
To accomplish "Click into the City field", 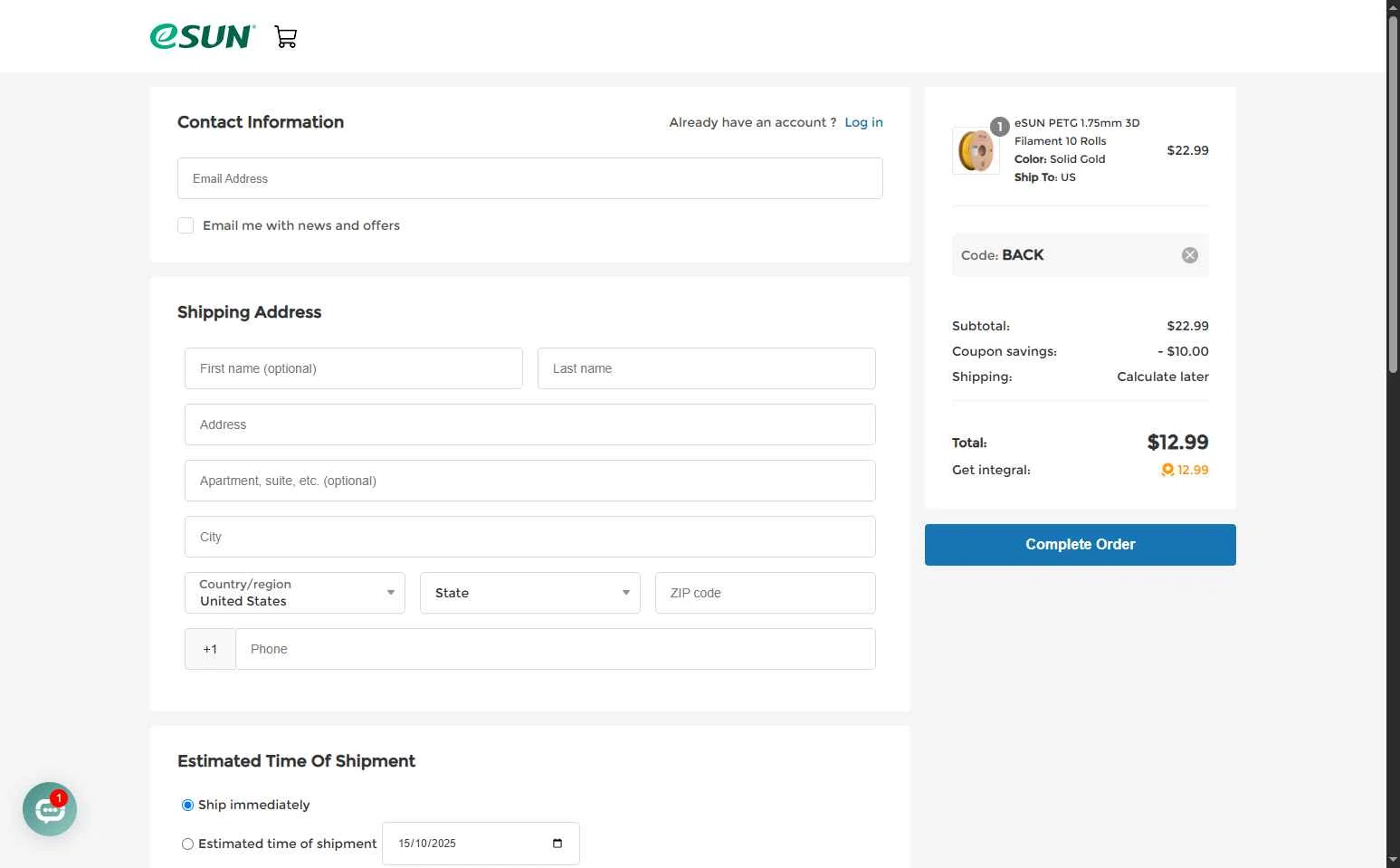I will point(530,537).
